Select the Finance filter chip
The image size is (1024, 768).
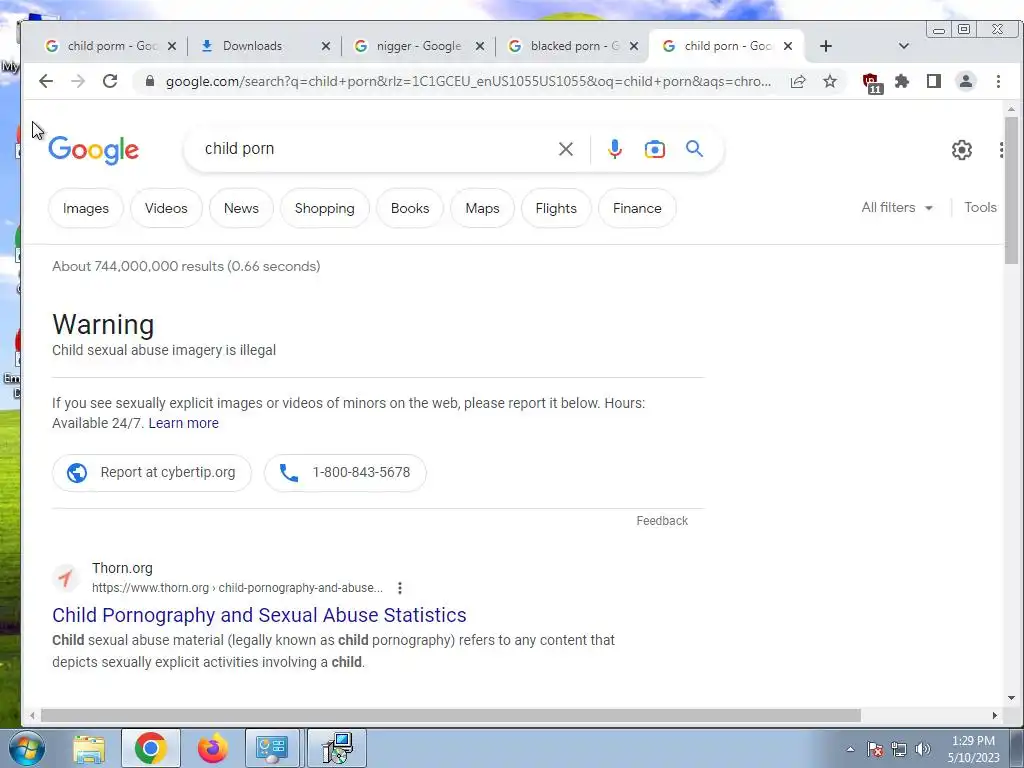click(637, 208)
